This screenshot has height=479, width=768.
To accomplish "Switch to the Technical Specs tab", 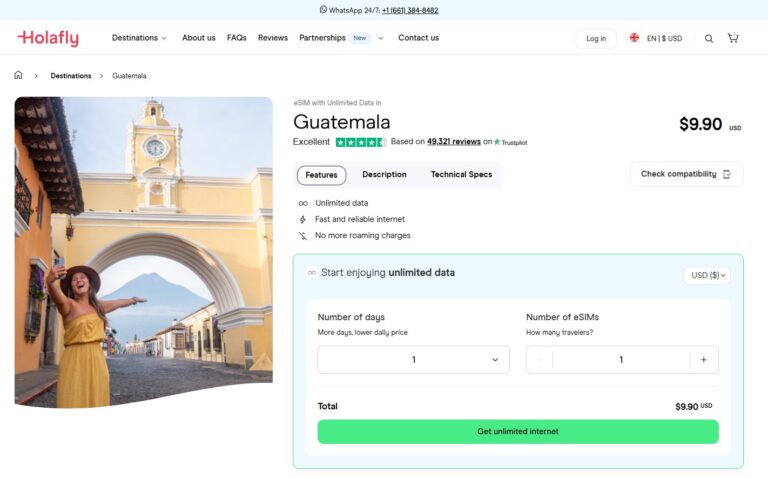I will tap(461, 174).
